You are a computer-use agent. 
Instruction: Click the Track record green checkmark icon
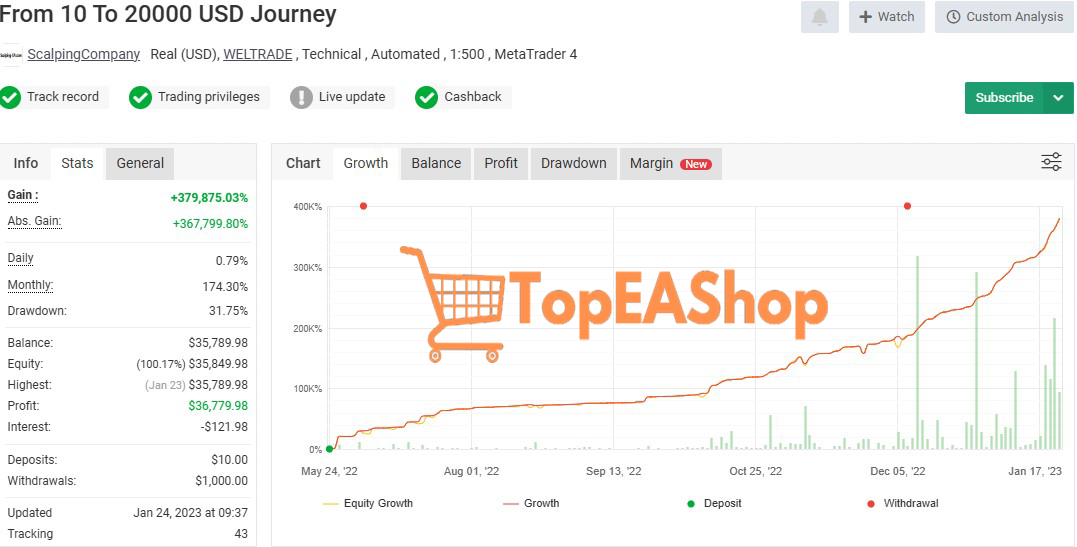click(x=11, y=97)
